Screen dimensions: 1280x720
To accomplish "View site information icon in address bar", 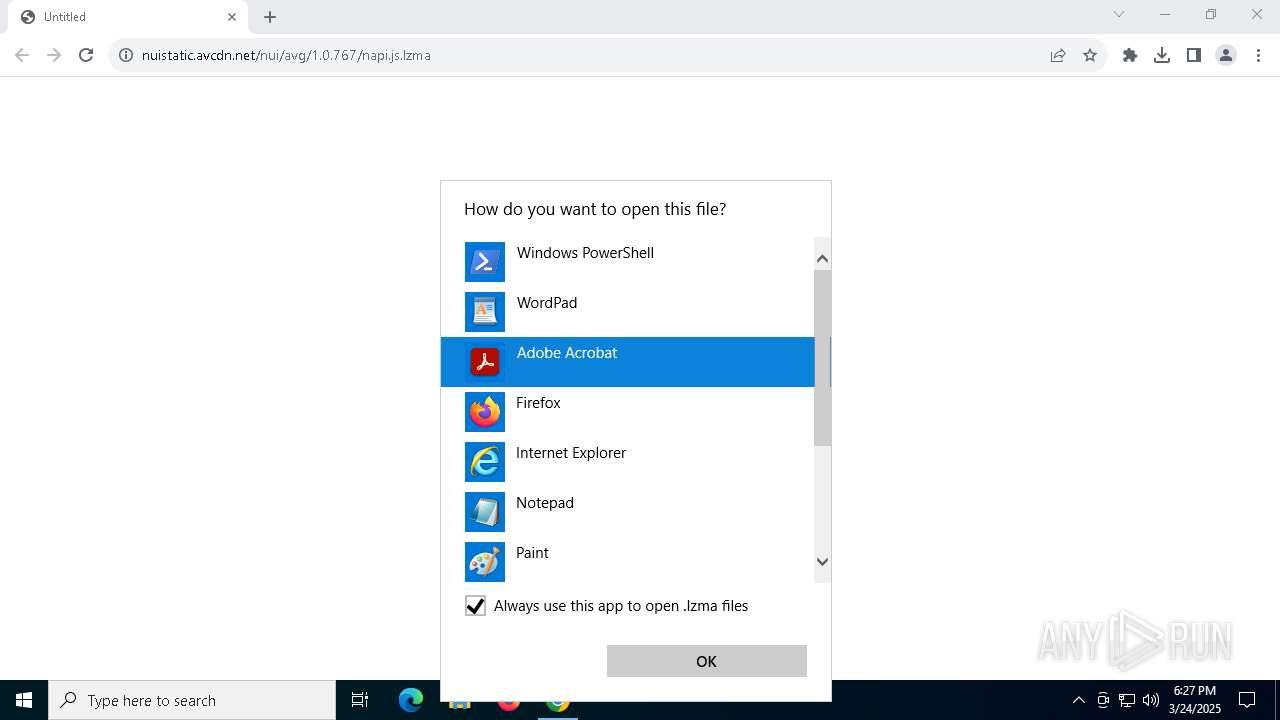I will (x=126, y=55).
